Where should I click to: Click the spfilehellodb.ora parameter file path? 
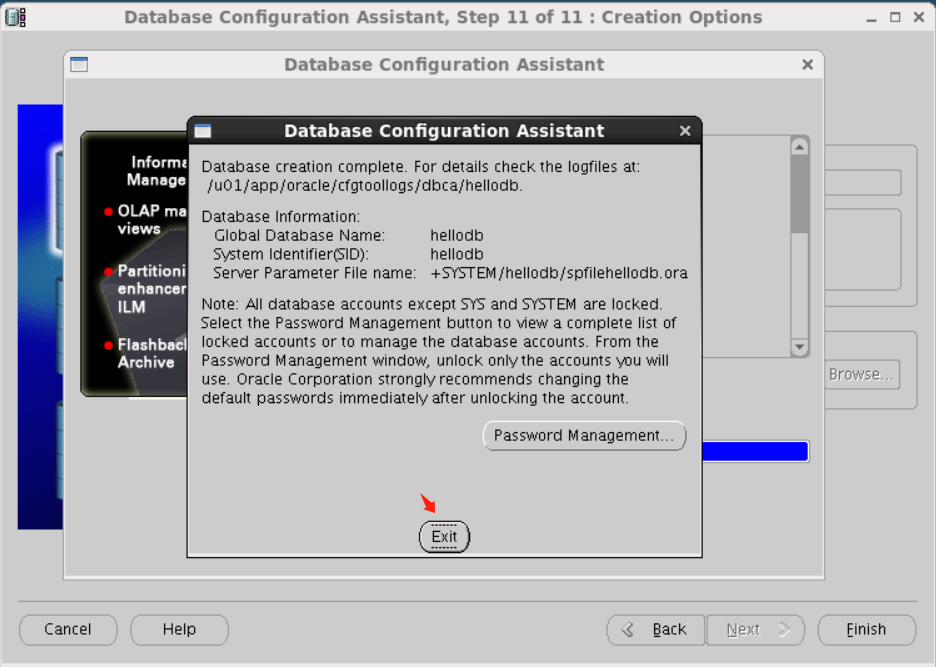tap(559, 273)
